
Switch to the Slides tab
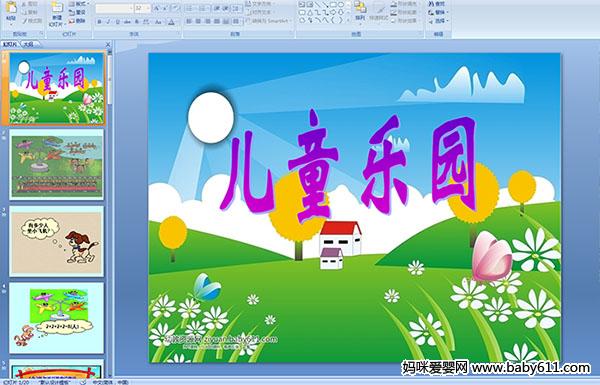10,44
